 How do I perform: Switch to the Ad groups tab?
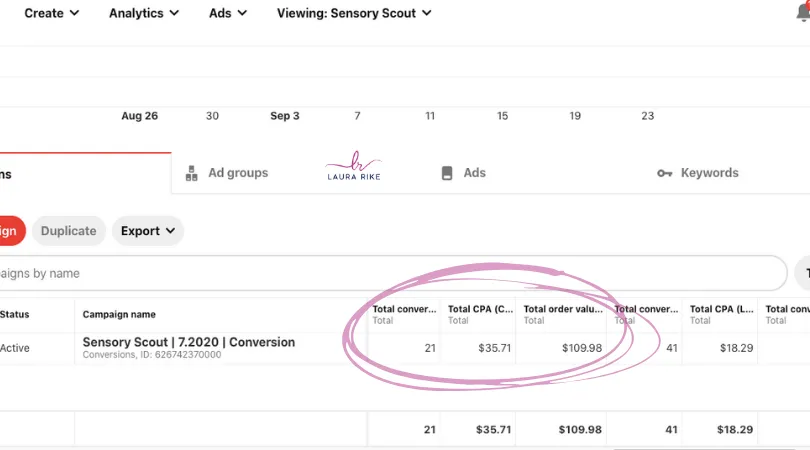pyautogui.click(x=238, y=173)
